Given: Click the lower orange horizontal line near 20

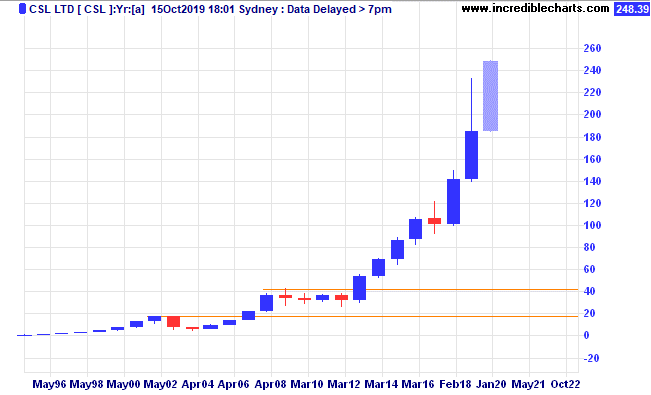Looking at the screenshot, I should pyautogui.click(x=362, y=316).
